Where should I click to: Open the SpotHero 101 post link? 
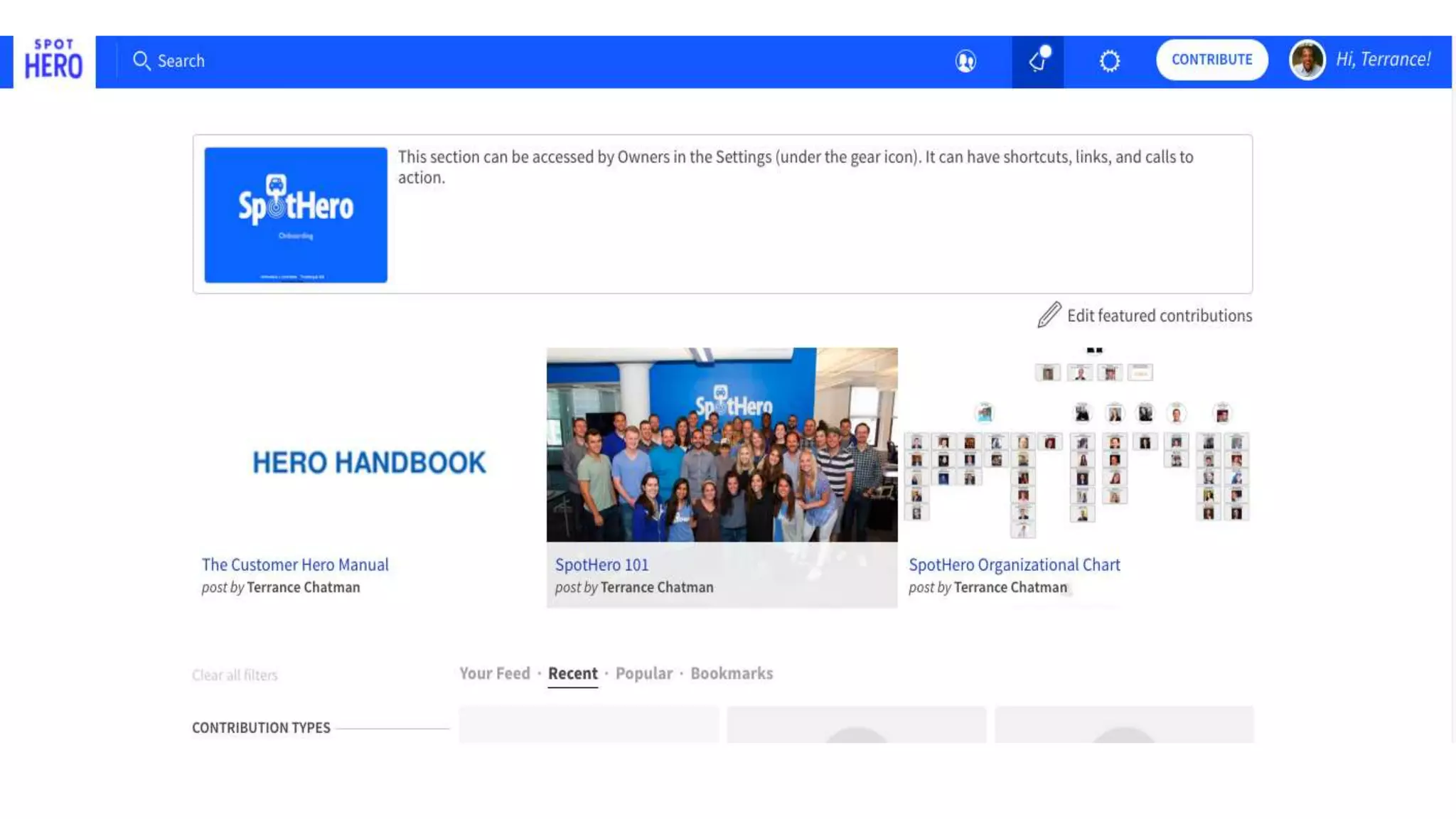click(x=601, y=564)
